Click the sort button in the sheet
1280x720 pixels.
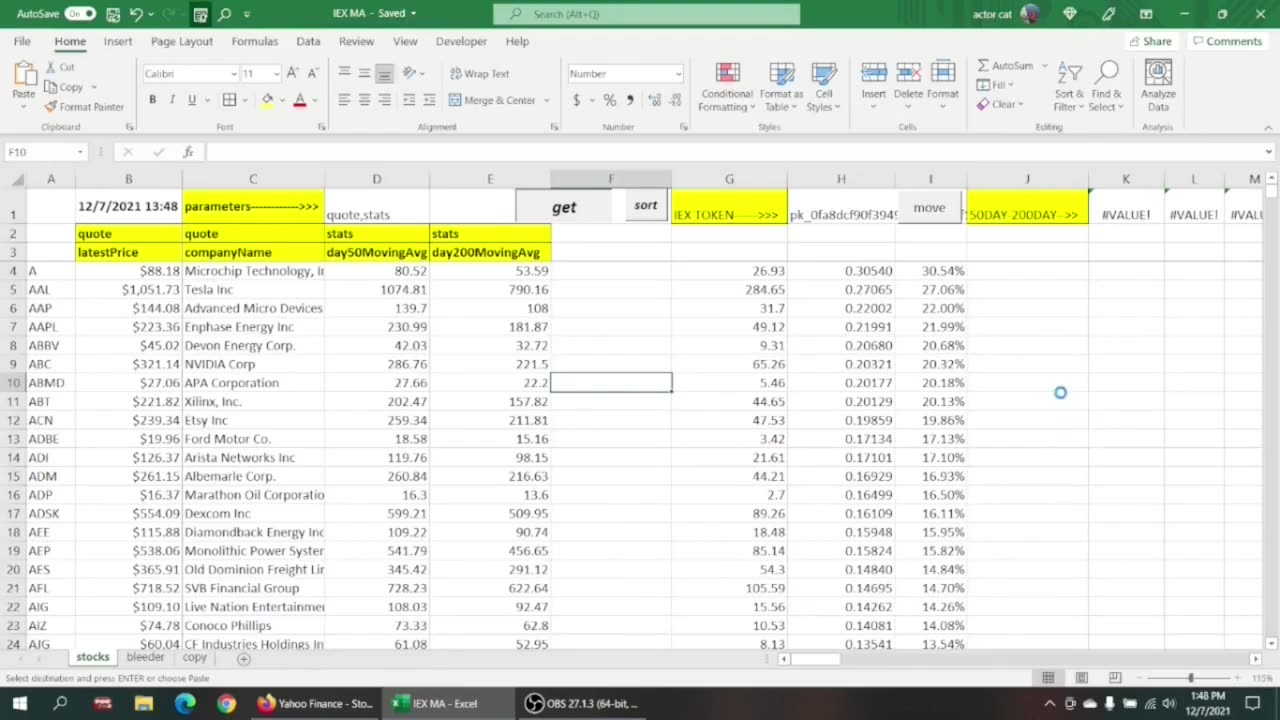(x=646, y=205)
